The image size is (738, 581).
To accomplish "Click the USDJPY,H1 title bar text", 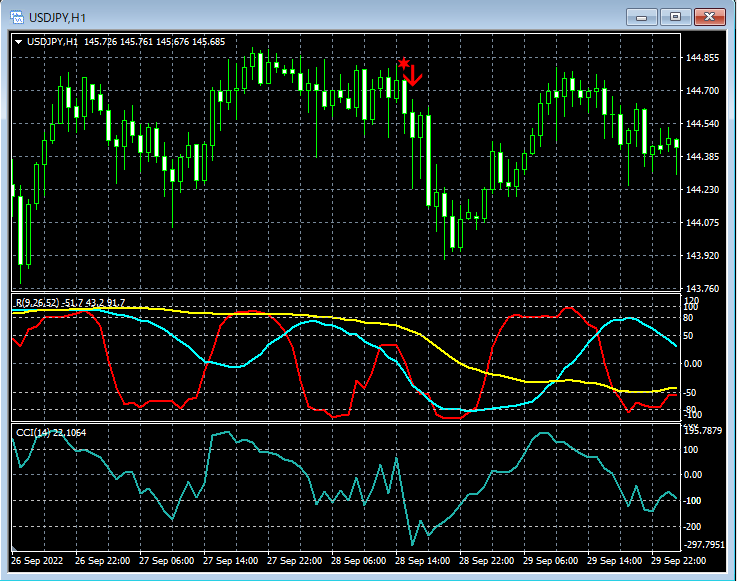I will pos(58,17).
